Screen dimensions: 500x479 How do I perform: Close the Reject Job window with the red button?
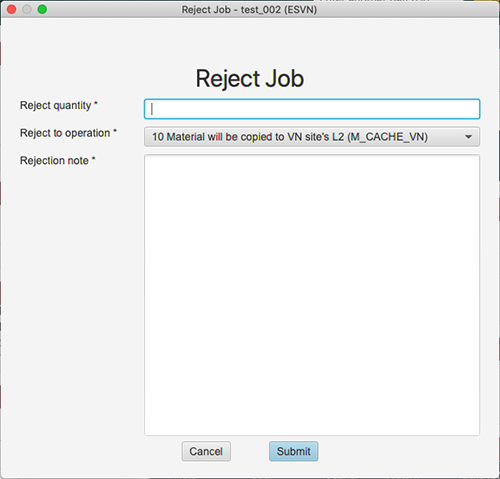point(12,9)
